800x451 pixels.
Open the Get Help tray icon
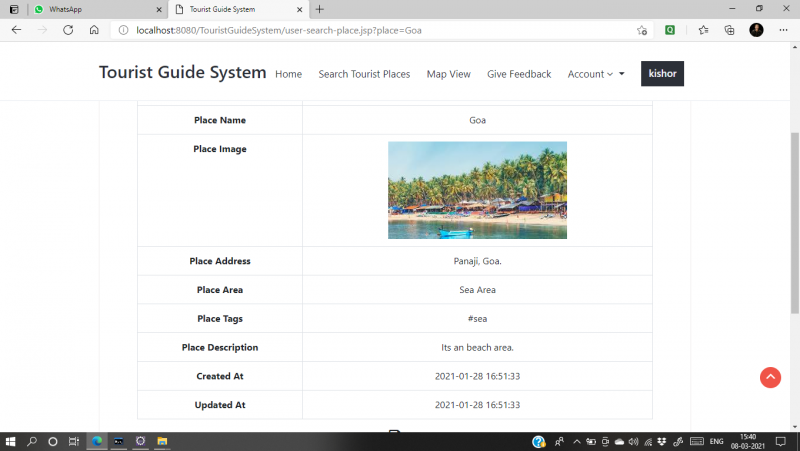[x=538, y=441]
